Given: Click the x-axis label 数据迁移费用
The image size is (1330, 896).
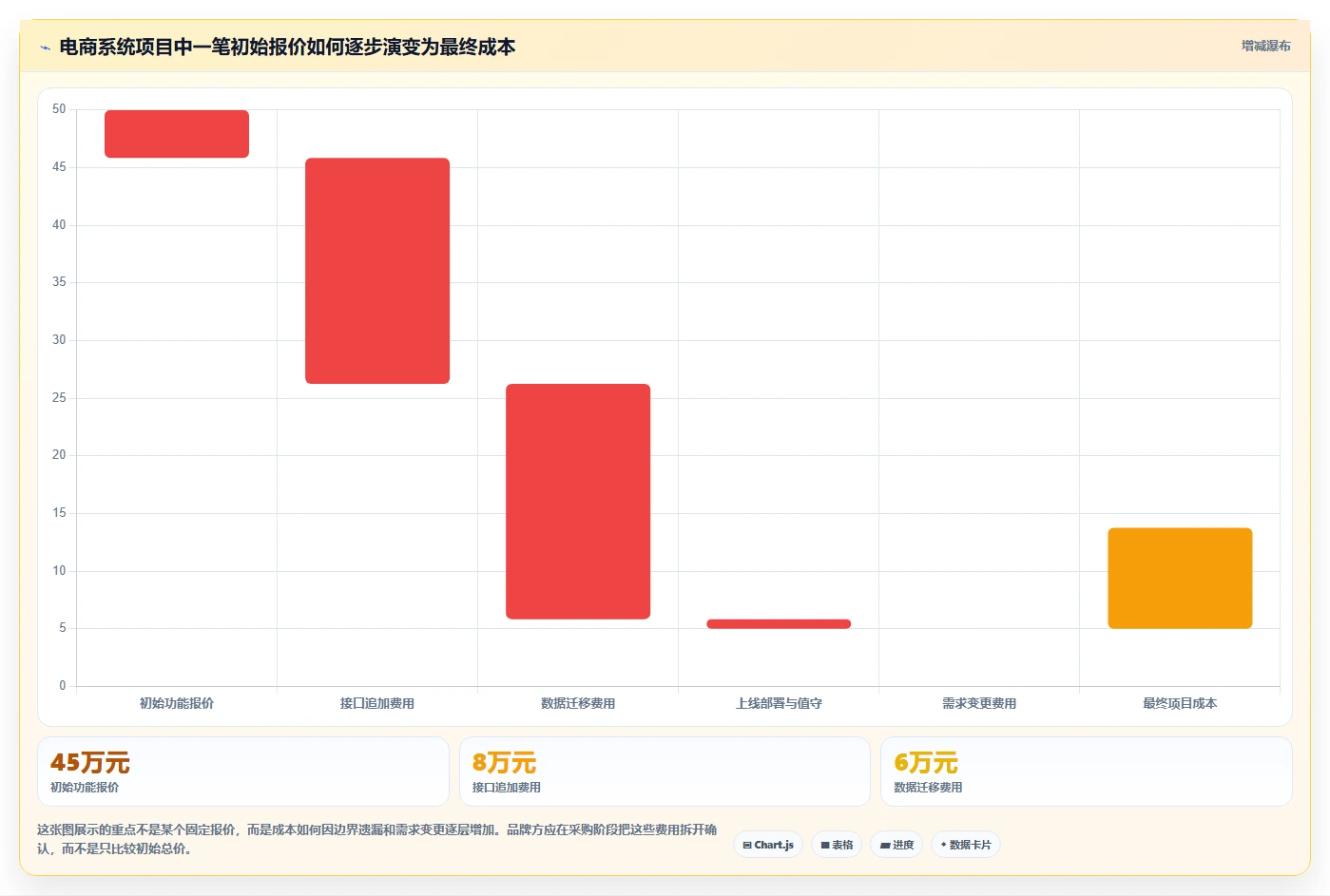Looking at the screenshot, I should (x=578, y=703).
